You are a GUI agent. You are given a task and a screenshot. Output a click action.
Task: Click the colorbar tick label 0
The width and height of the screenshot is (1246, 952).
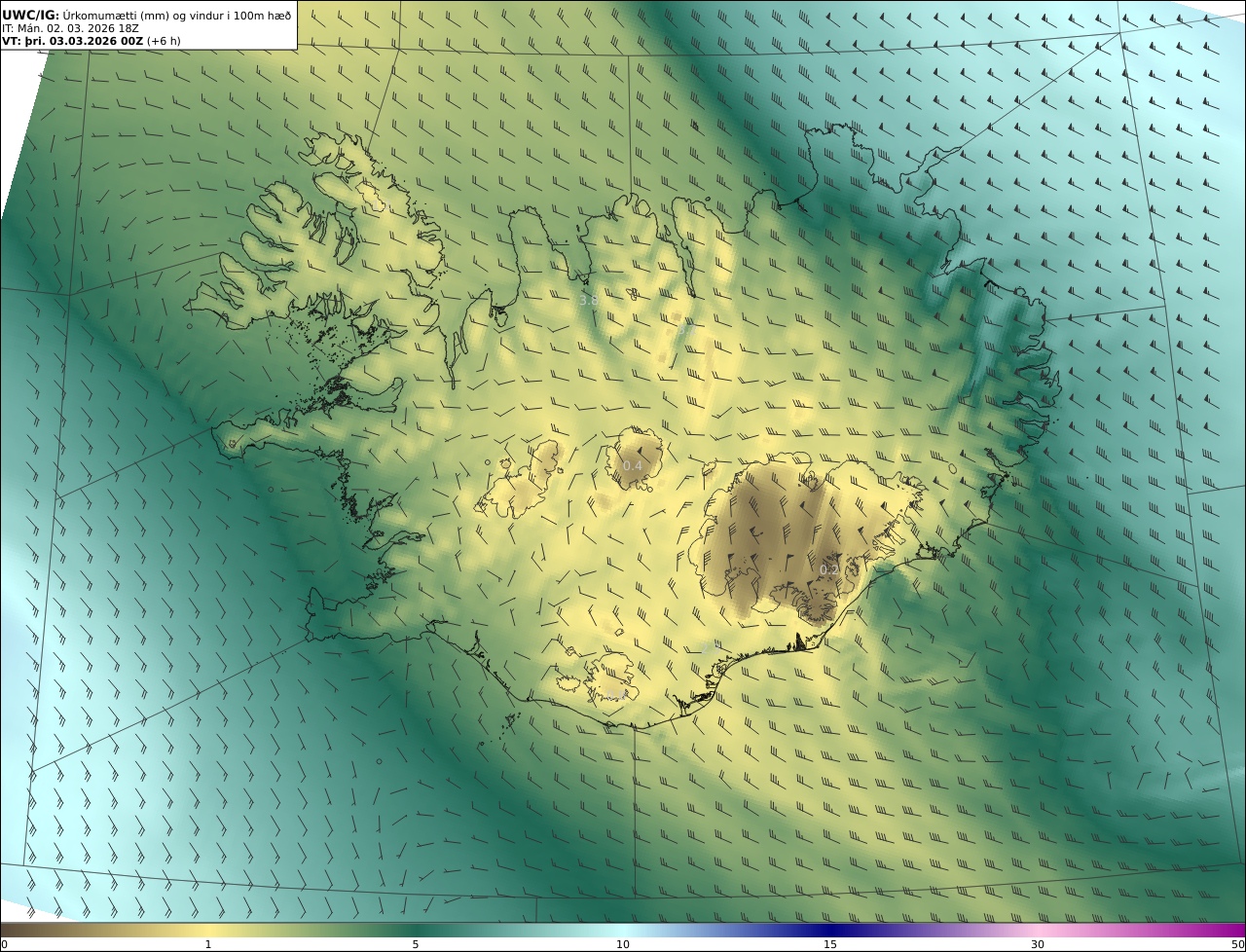pyautogui.click(x=4, y=944)
